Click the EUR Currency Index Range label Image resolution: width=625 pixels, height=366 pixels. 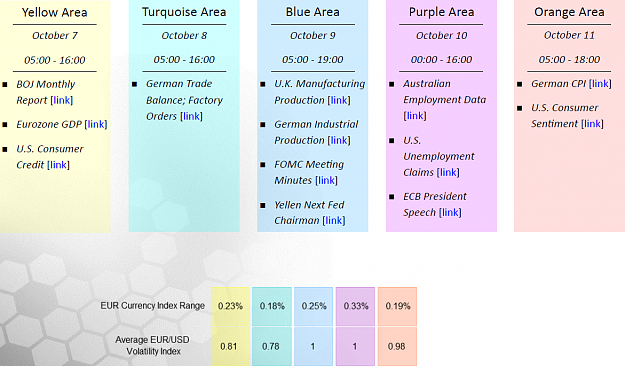point(153,306)
